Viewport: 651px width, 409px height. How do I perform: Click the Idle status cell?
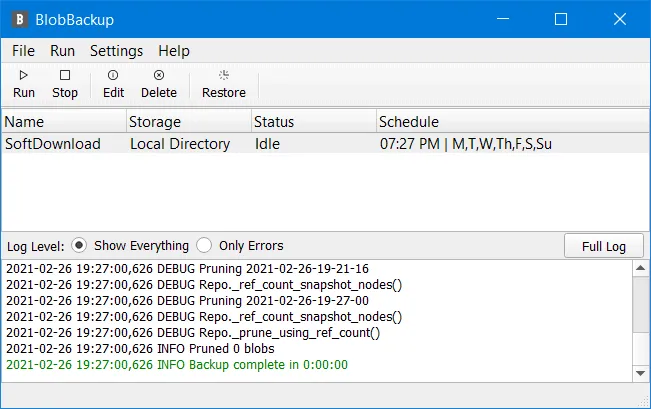click(x=267, y=144)
